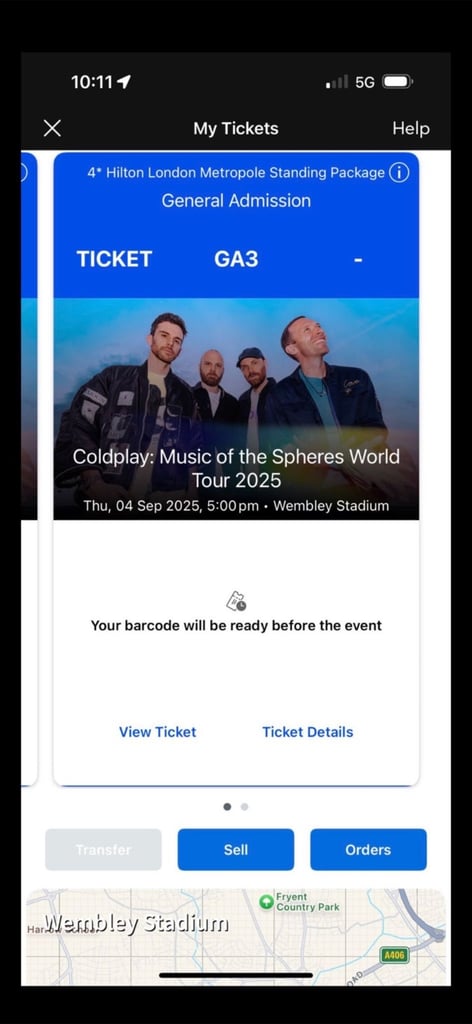The image size is (472, 1024).
Task: Tap the Sell button
Action: [236, 850]
